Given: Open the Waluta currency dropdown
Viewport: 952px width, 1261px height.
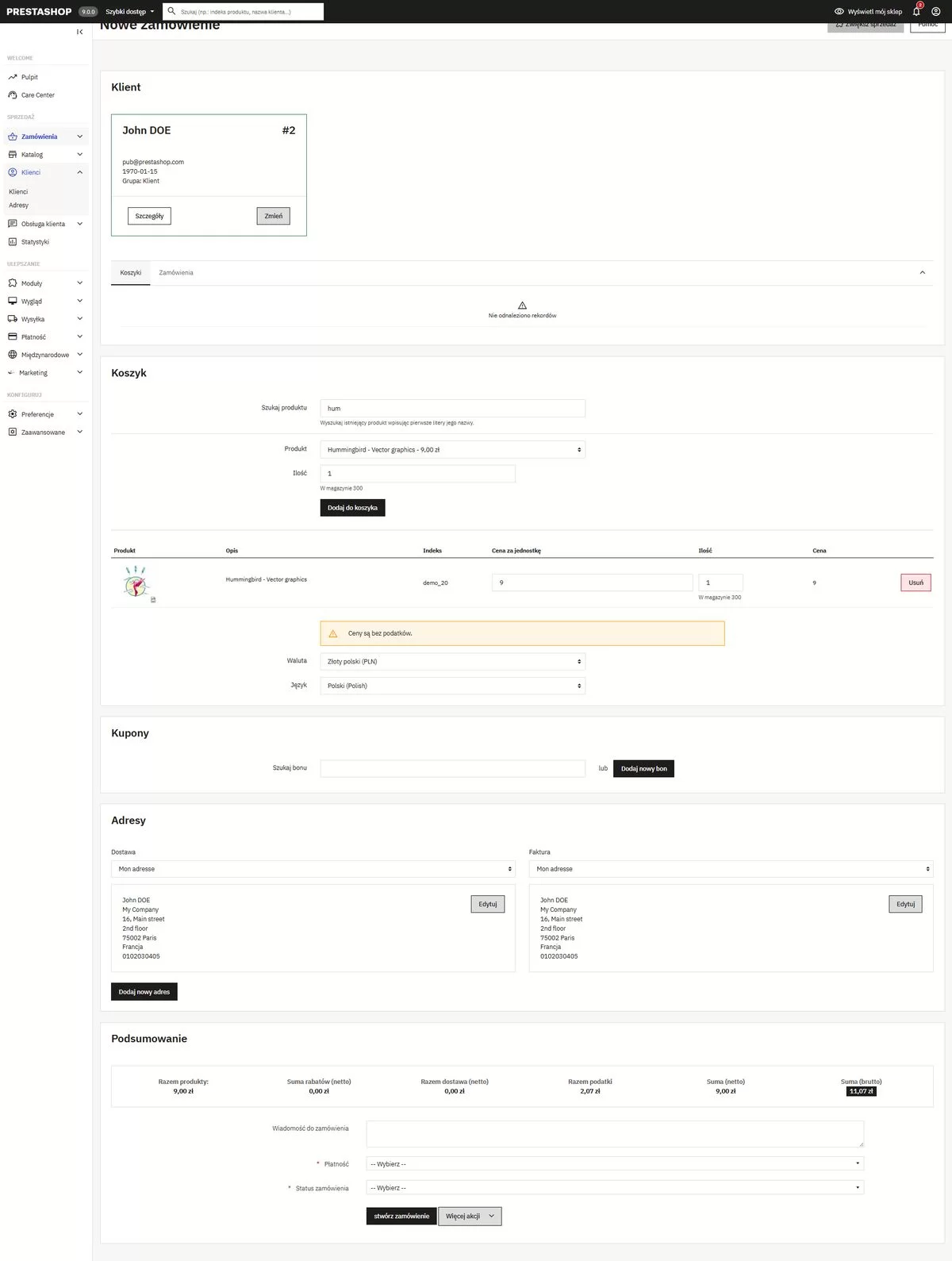Looking at the screenshot, I should (452, 662).
